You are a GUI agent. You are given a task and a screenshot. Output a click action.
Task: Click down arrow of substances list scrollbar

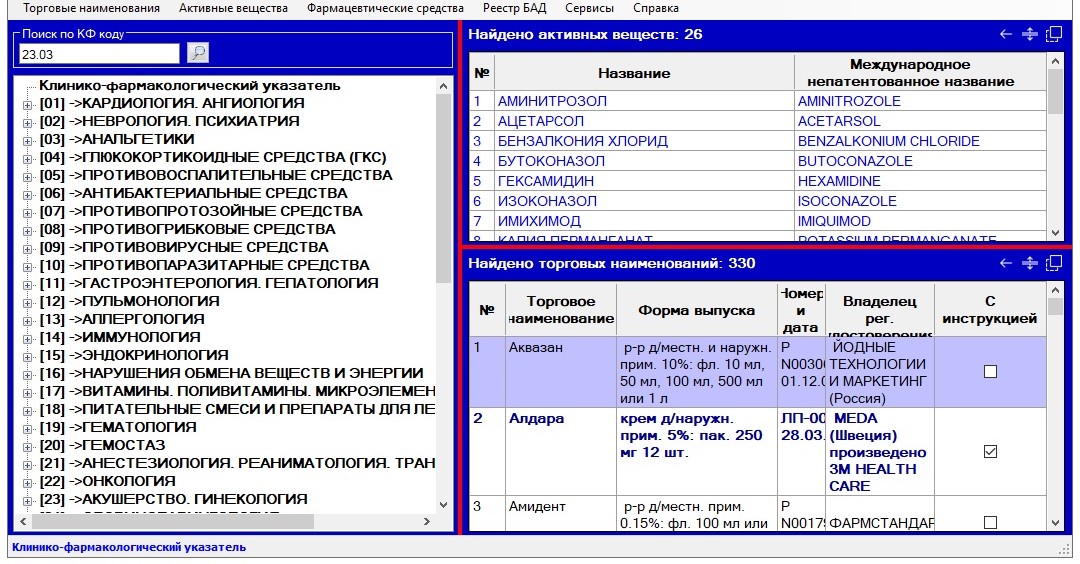pos(1055,233)
